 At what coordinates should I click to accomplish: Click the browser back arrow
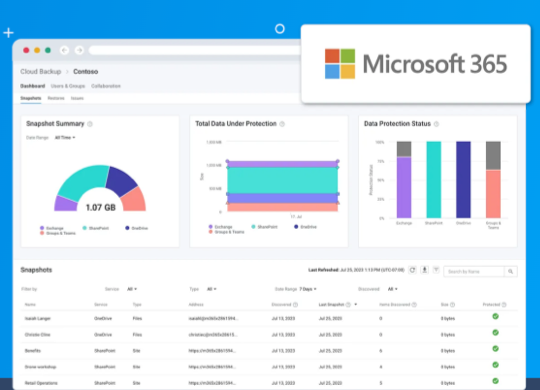(x=64, y=50)
